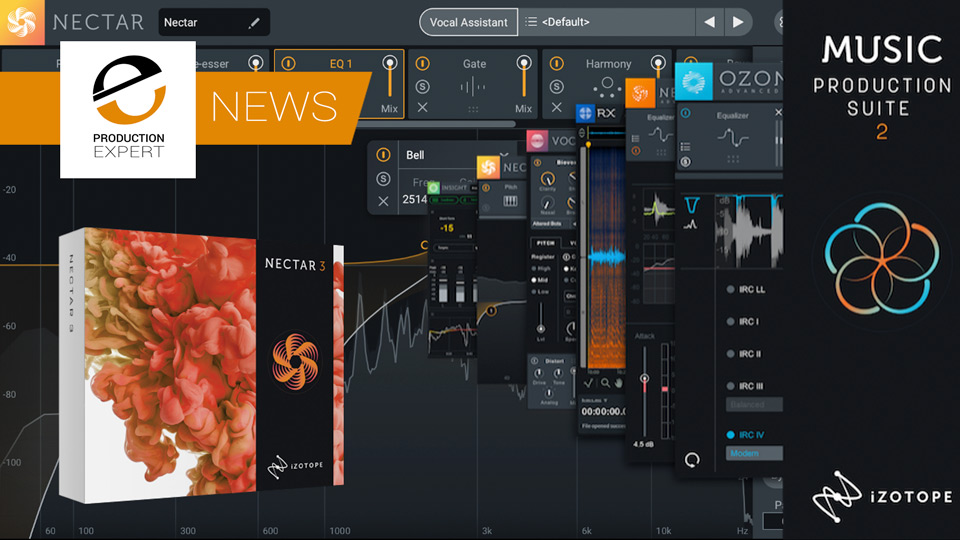This screenshot has width=960, height=540.
Task: Toggle the VocalSynth Distort power
Action: (x=534, y=361)
